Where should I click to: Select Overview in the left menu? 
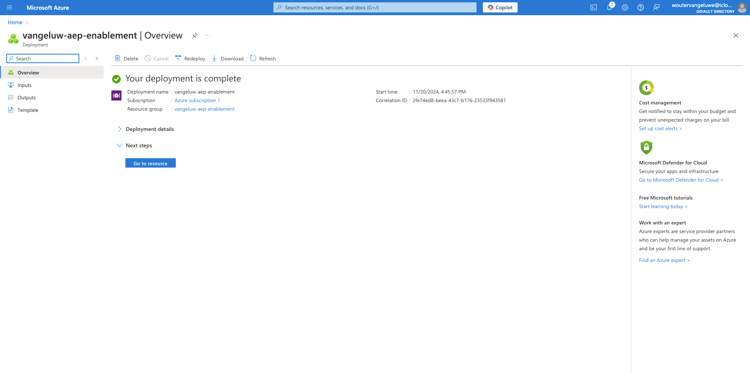[x=52, y=73]
